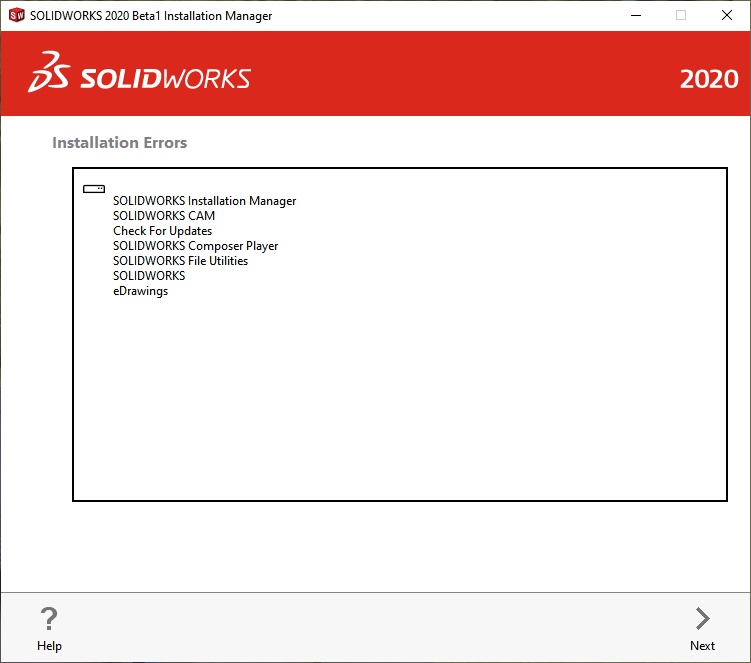This screenshot has width=751, height=663.
Task: Select the "SOLIDWORKS Composer Player" entry
Action: pos(195,246)
